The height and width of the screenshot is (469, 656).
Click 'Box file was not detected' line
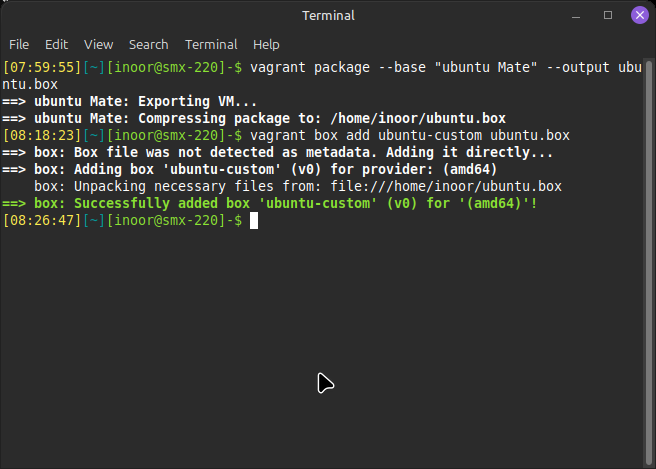(278, 152)
